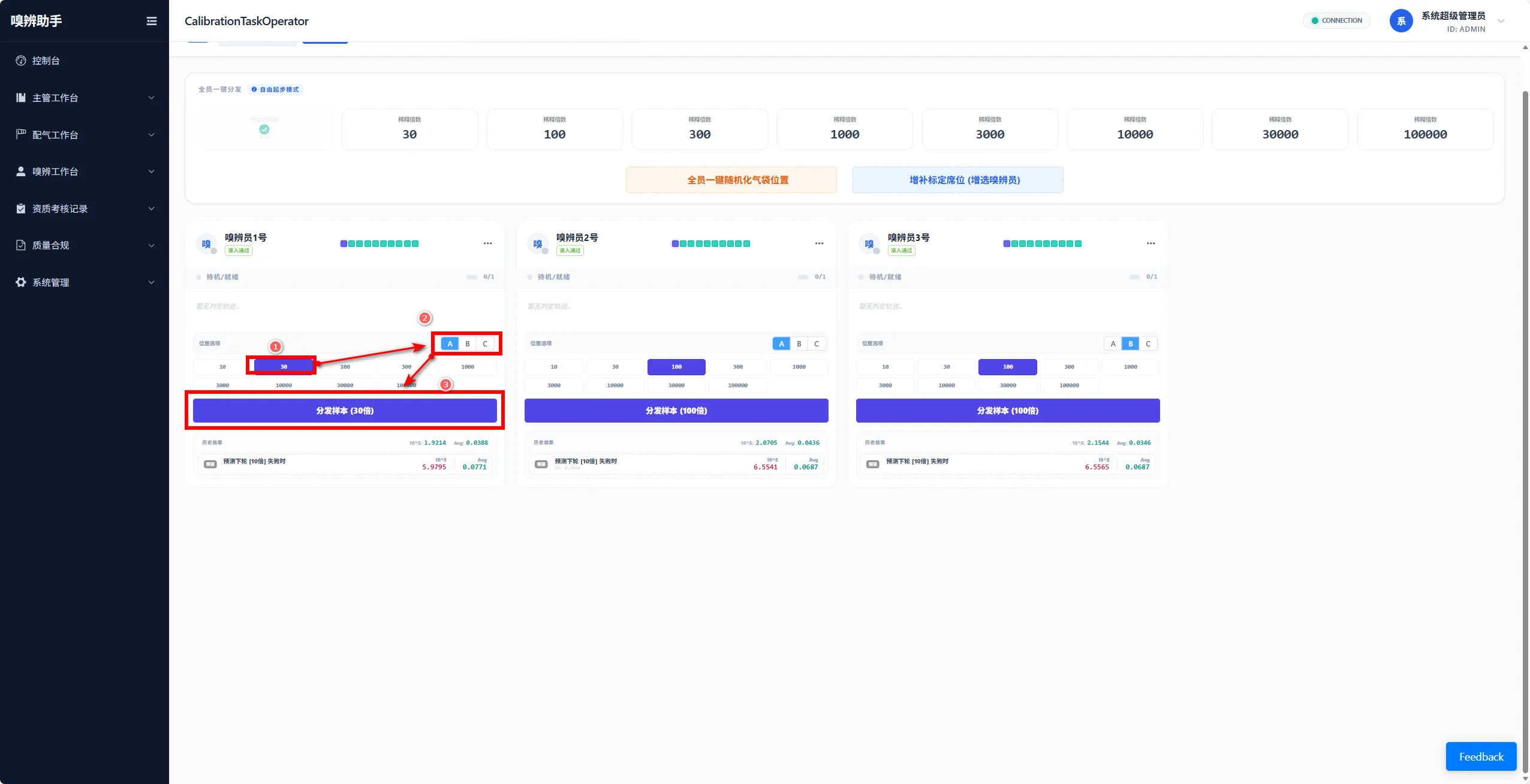The width and height of the screenshot is (1530, 784).
Task: Select position B for 嗅辨员1号
Action: (x=468, y=343)
